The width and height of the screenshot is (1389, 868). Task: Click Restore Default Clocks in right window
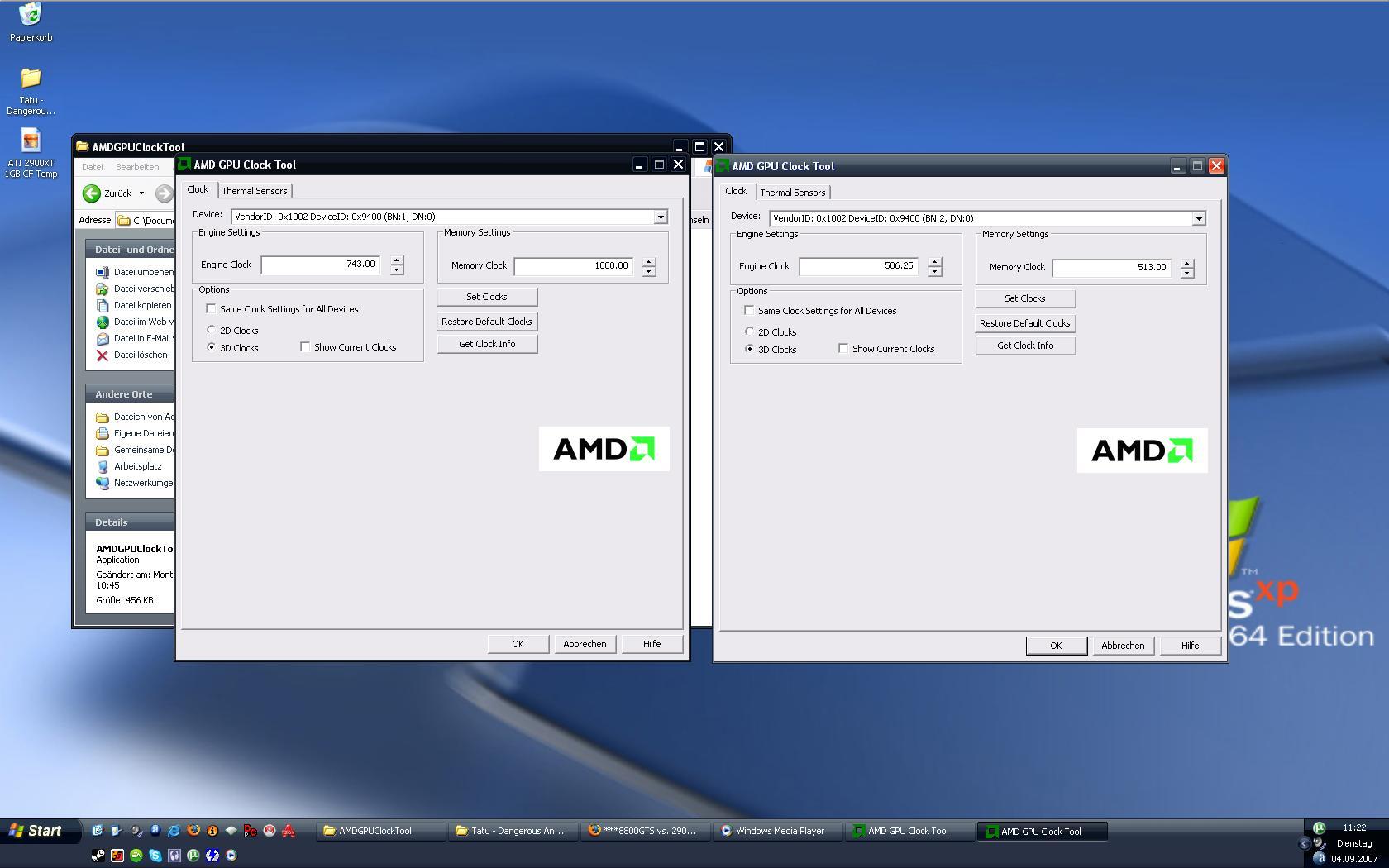coord(1025,323)
